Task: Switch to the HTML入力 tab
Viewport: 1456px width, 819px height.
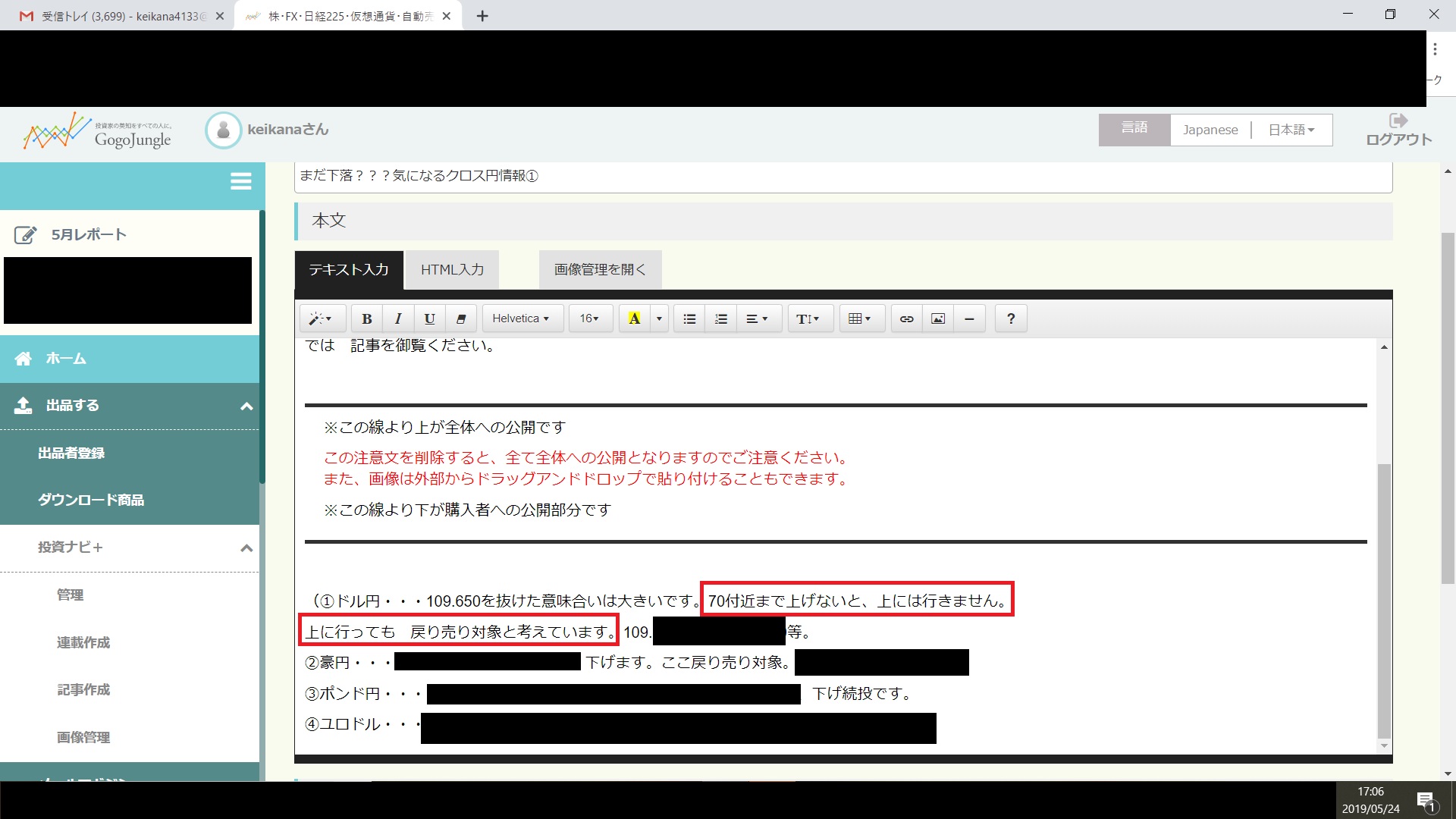Action: (452, 270)
